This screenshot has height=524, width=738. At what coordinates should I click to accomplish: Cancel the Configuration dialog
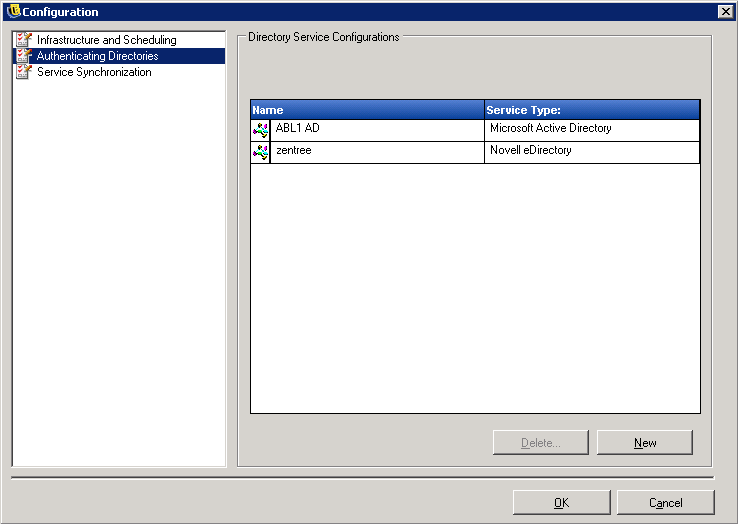point(666,503)
